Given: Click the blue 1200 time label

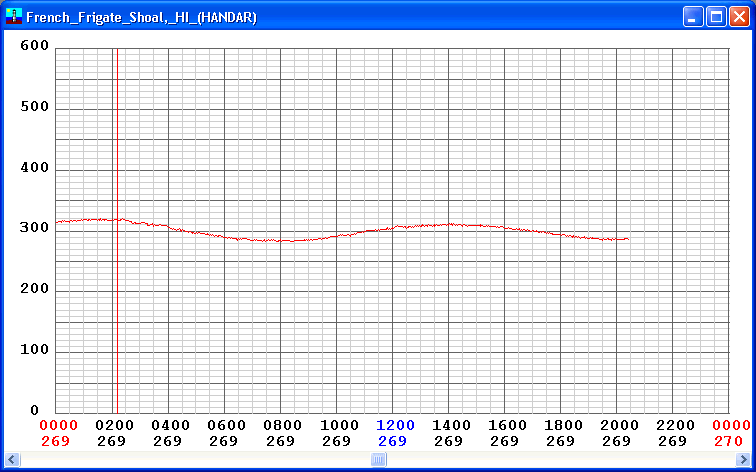Looking at the screenshot, I should coord(394,425).
